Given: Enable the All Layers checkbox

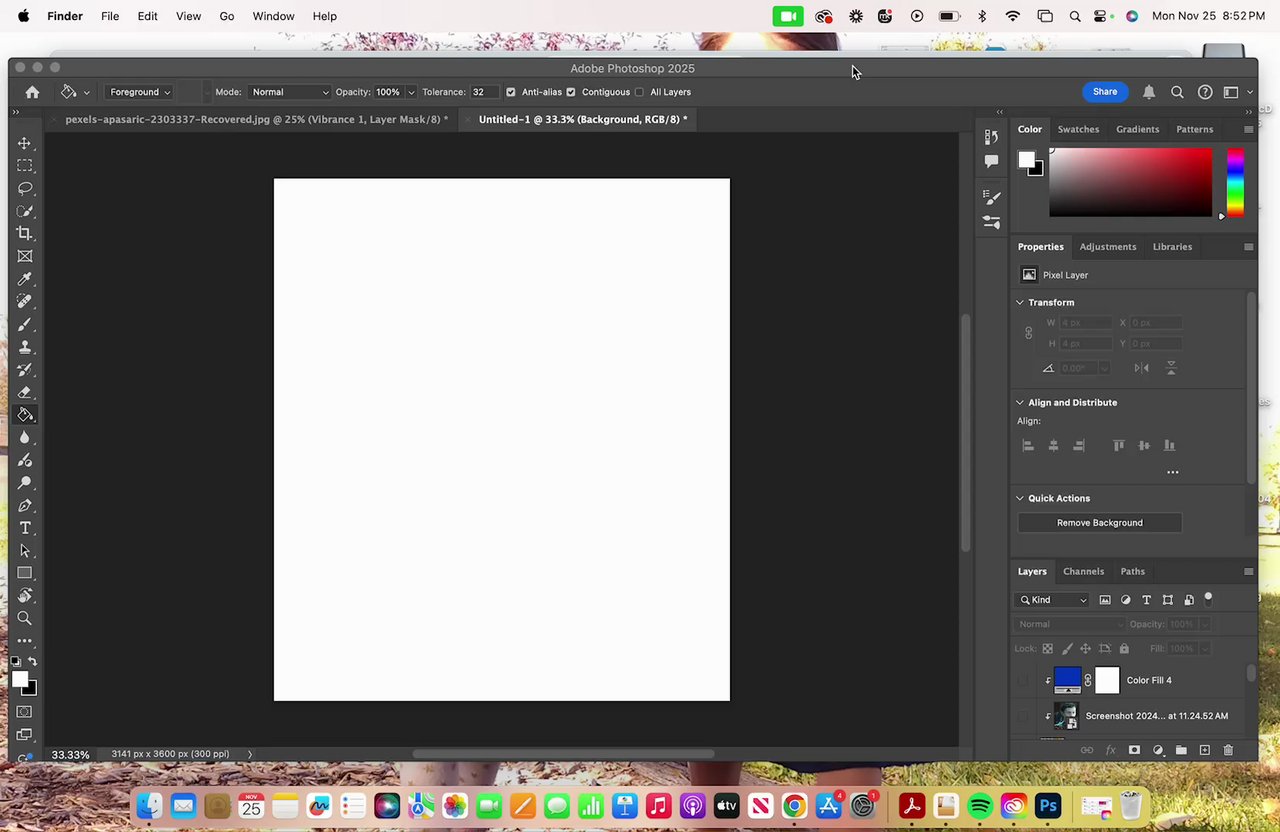Looking at the screenshot, I should click(x=639, y=92).
